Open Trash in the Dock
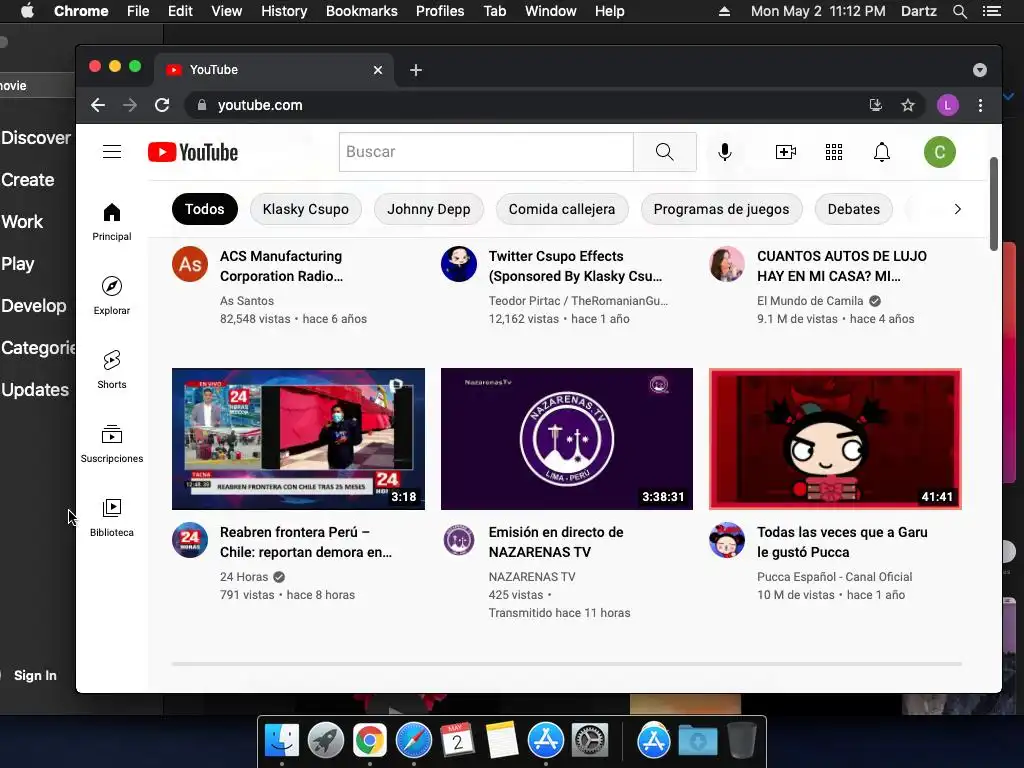Viewport: 1024px width, 768px height. pos(742,741)
